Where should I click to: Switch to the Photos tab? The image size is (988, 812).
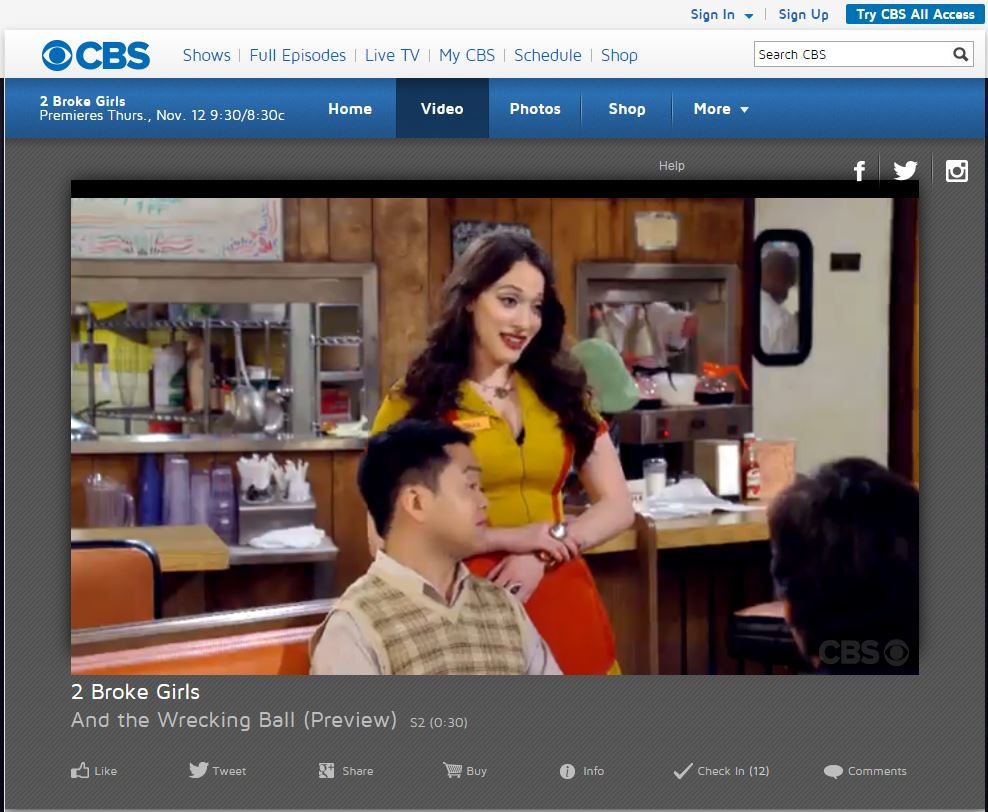535,108
